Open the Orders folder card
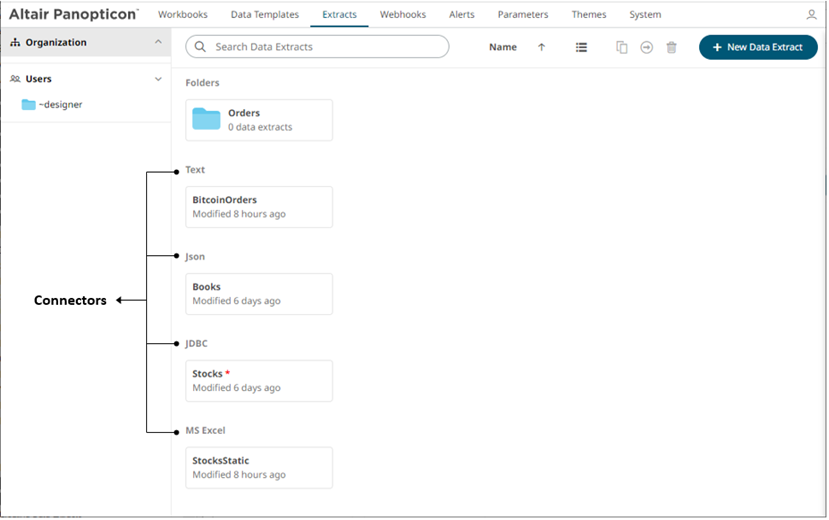Viewport: 829px width, 520px height. tap(259, 120)
